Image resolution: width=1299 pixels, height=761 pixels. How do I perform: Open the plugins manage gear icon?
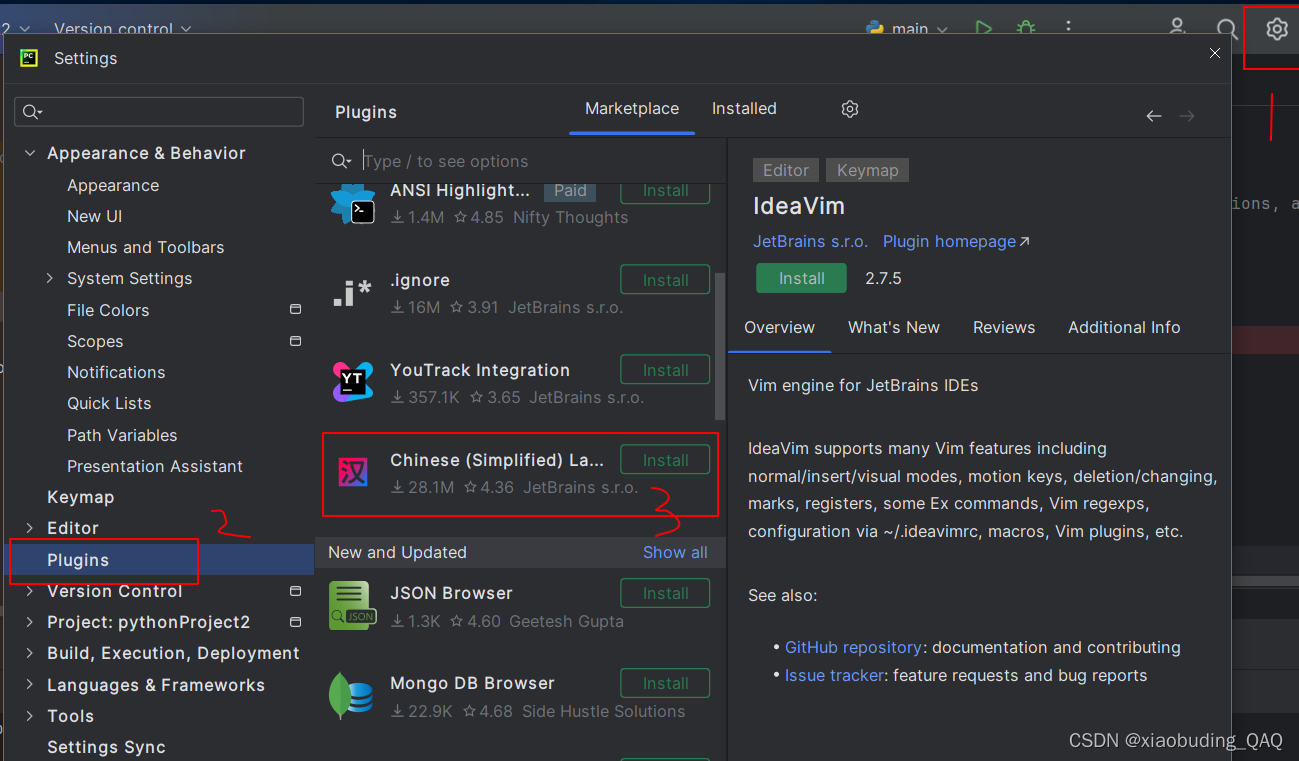(x=850, y=109)
